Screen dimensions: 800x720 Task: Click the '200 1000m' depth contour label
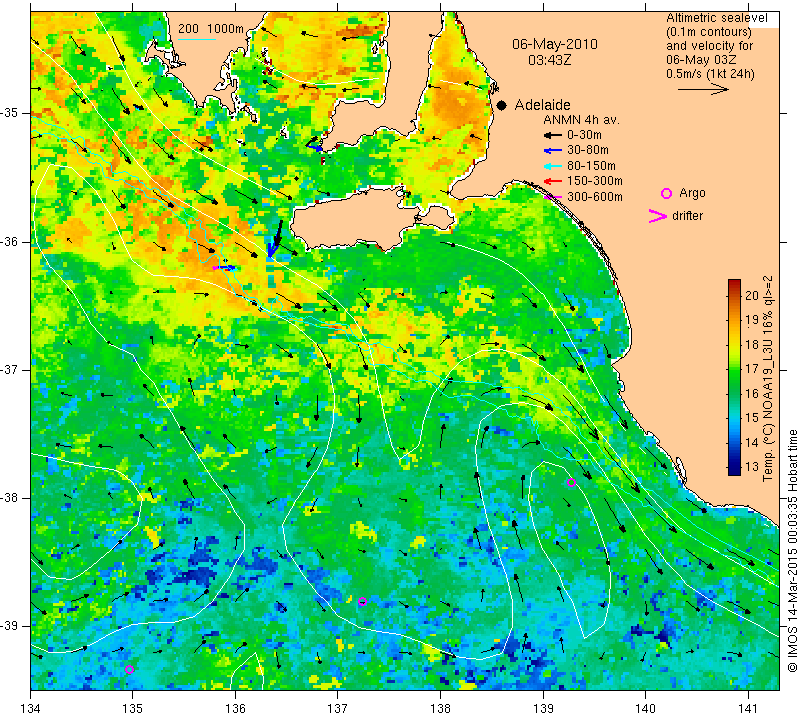pos(211,29)
